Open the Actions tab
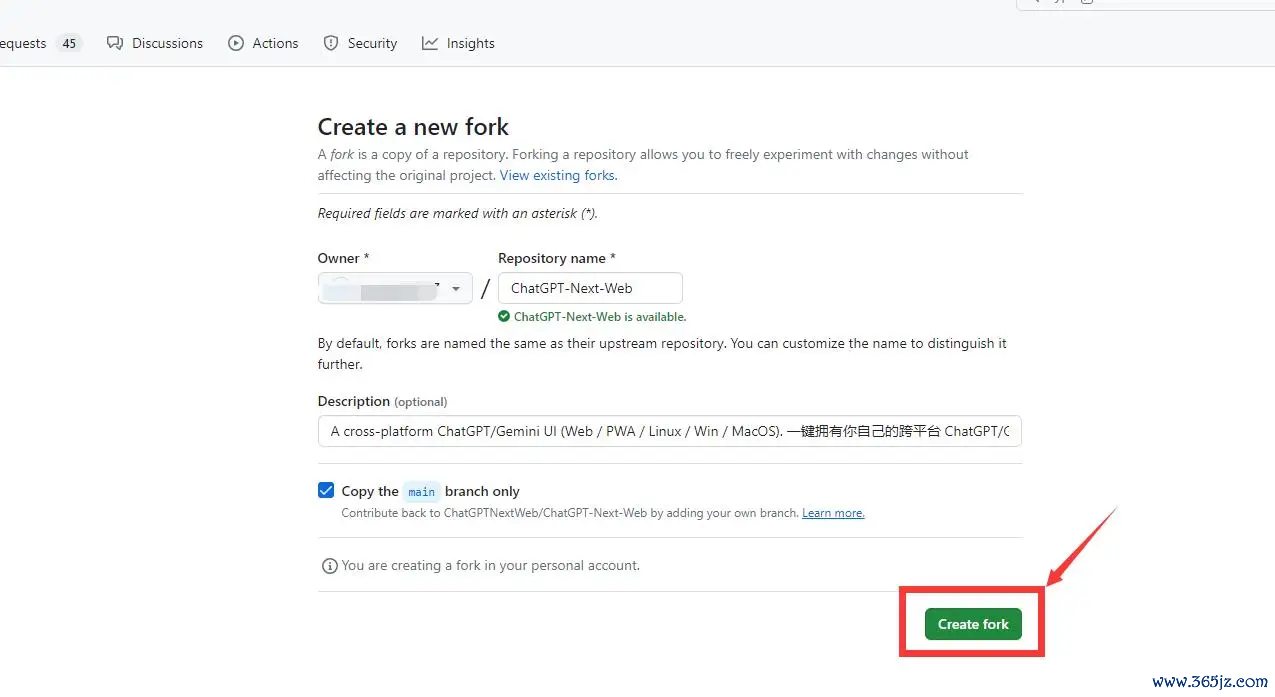Viewport: 1275px width, 697px height. click(263, 43)
